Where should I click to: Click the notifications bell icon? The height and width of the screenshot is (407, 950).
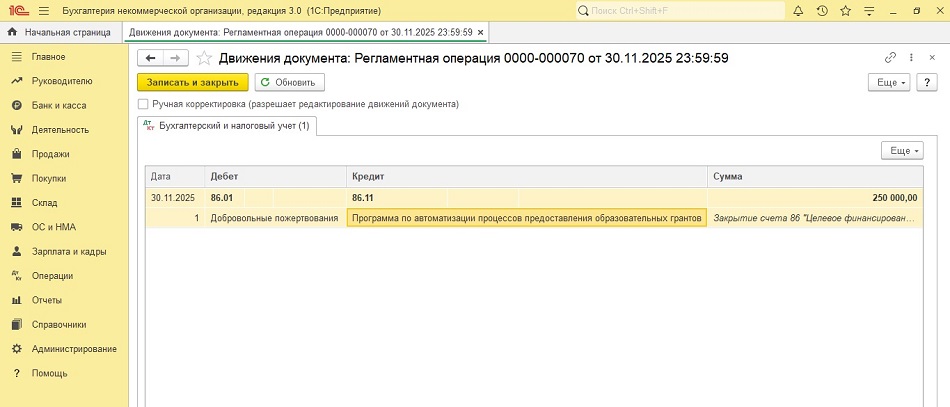point(797,10)
